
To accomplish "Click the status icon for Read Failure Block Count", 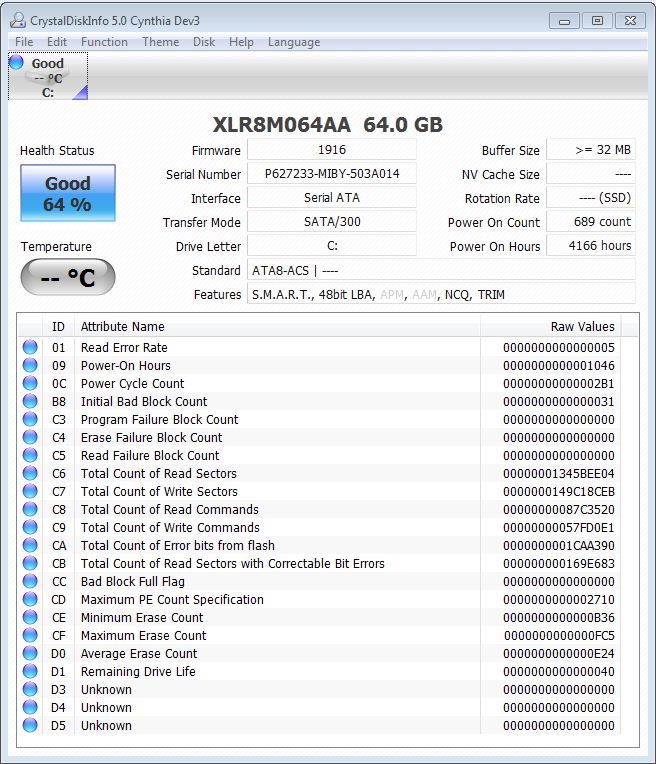I will (x=30, y=455).
